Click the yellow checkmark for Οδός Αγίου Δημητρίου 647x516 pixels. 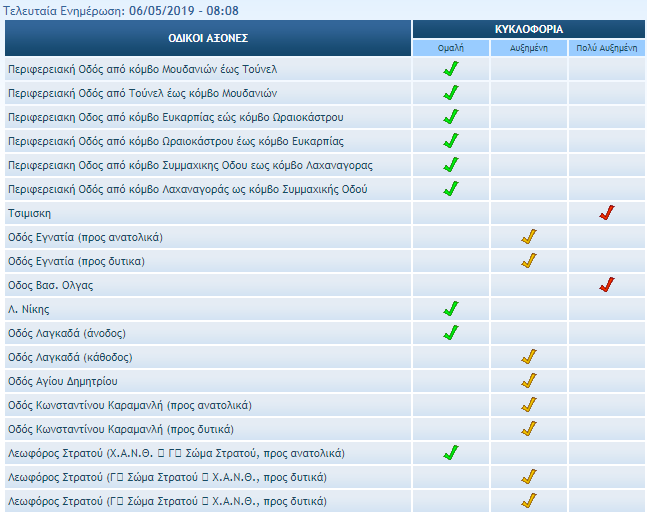pos(529,381)
